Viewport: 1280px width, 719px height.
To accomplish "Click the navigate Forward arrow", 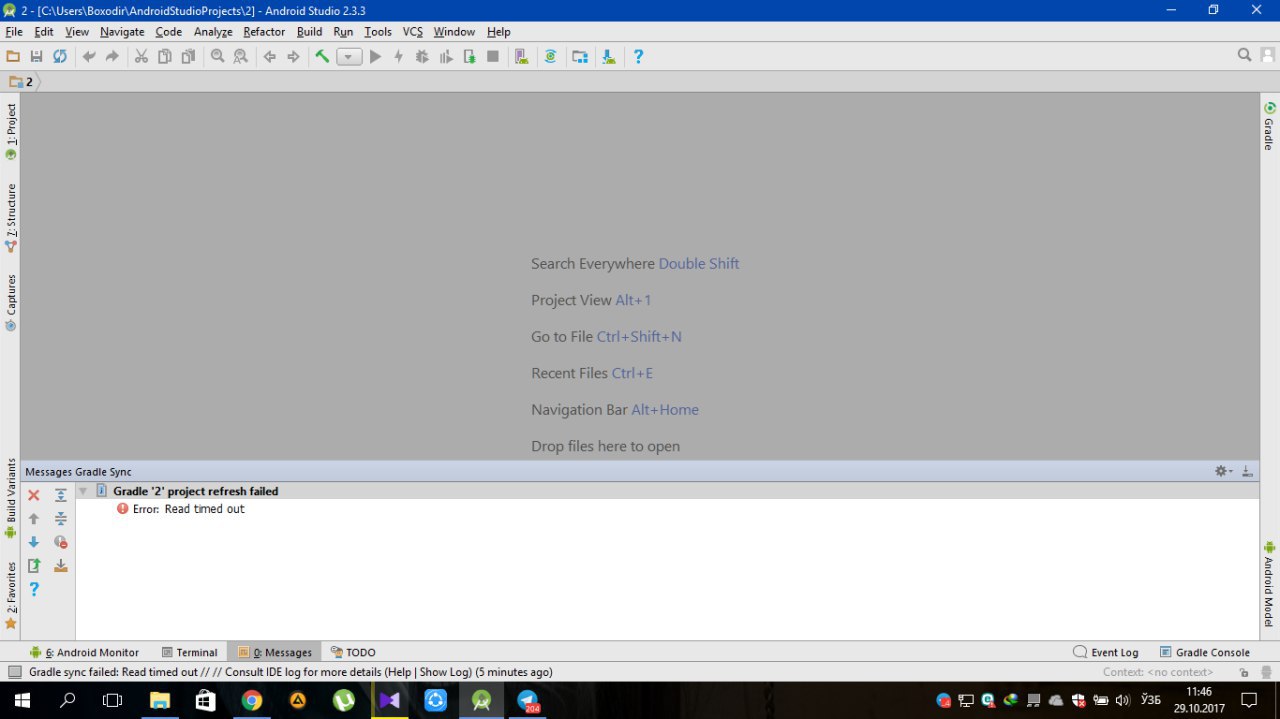I will pyautogui.click(x=293, y=57).
